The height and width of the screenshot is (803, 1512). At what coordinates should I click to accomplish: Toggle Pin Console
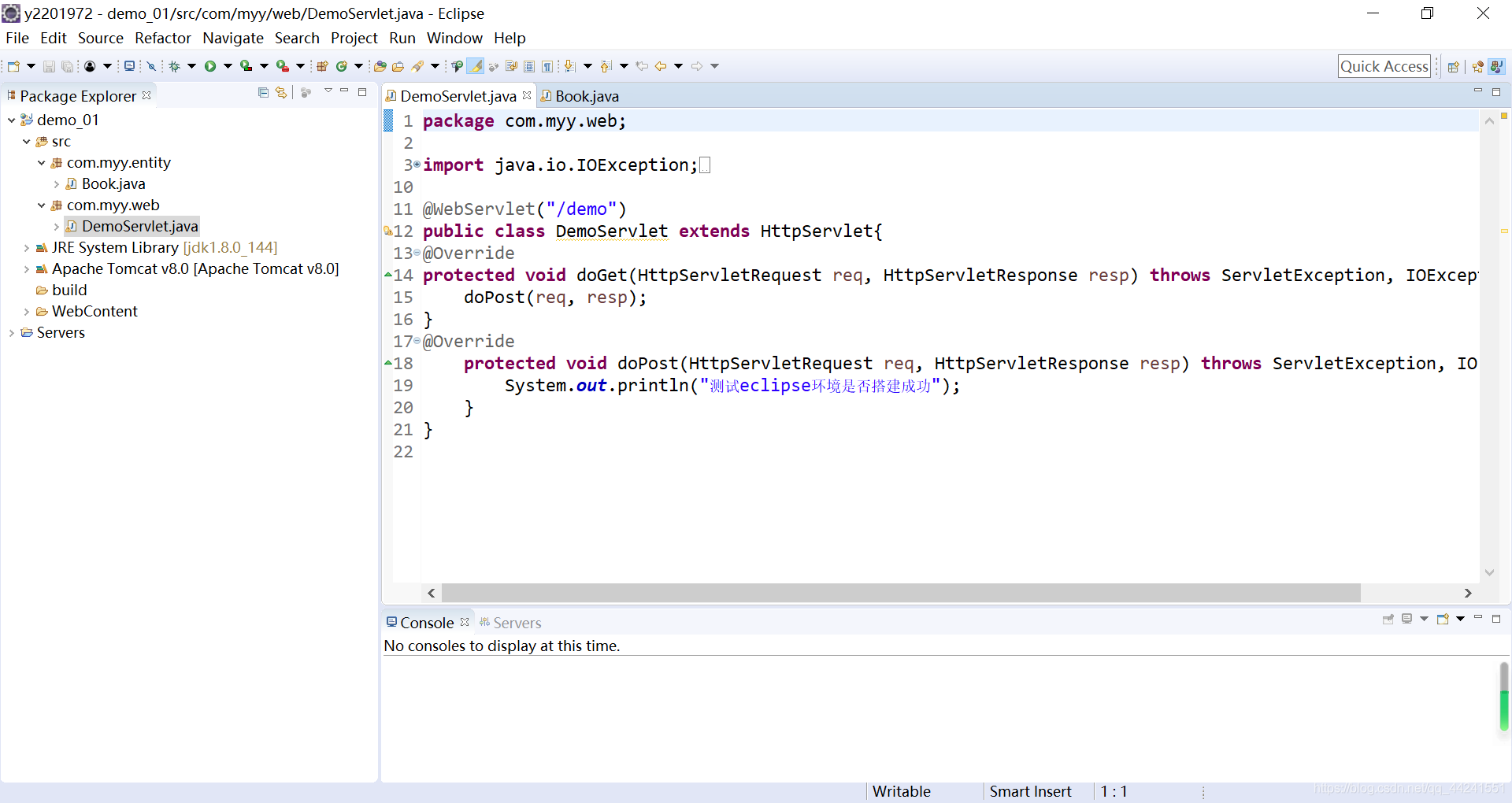coord(1388,619)
